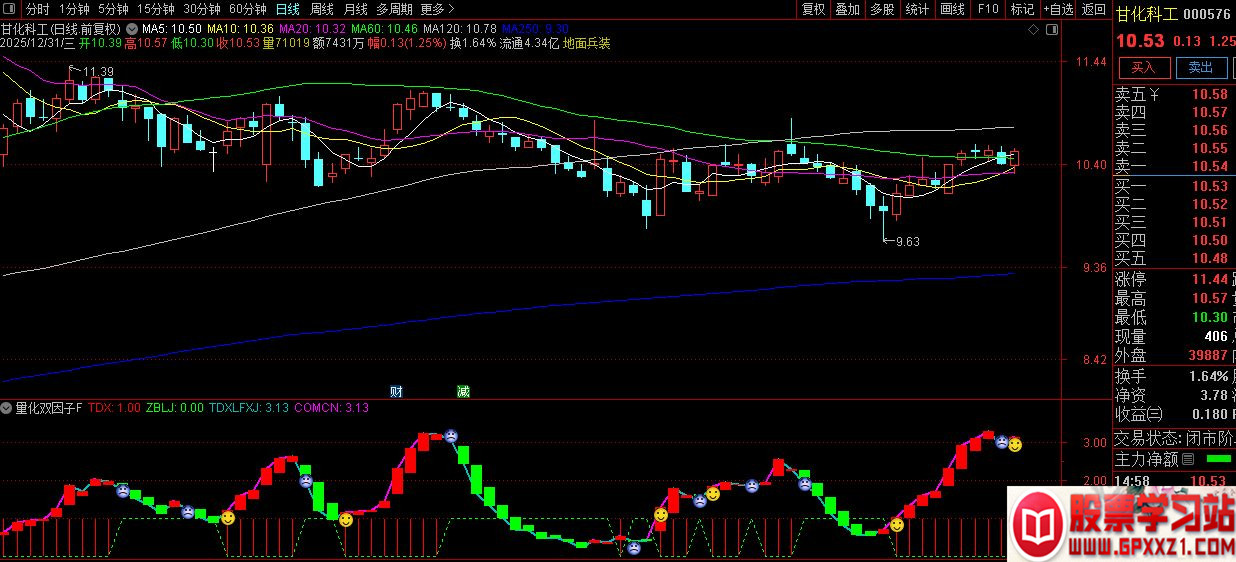Click the 减 marker on the chart
Image resolution: width=1236 pixels, height=562 pixels.
tap(462, 391)
